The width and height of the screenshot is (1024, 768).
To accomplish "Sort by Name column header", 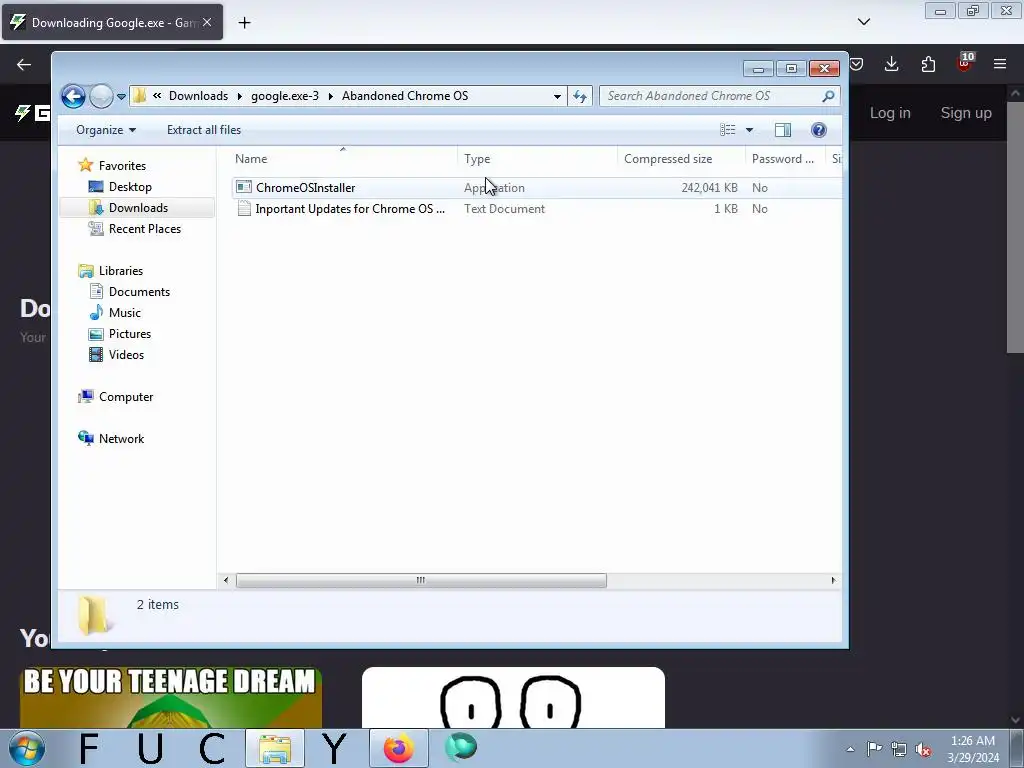I will 343,159.
